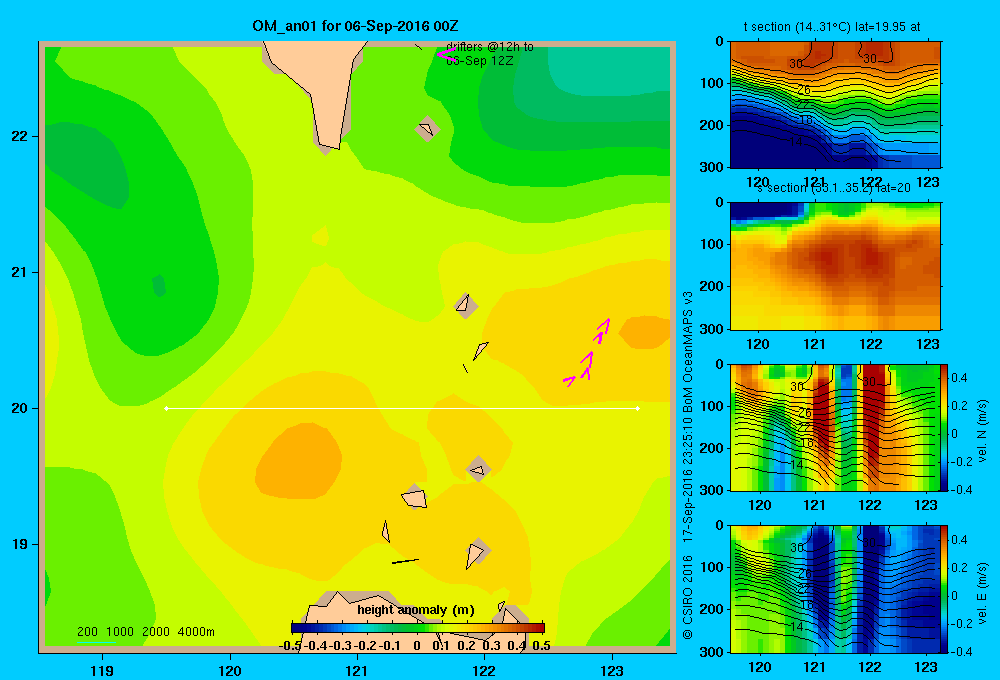Open the salinity section panel at lat=20
The width and height of the screenshot is (1000, 680).
click(x=835, y=266)
